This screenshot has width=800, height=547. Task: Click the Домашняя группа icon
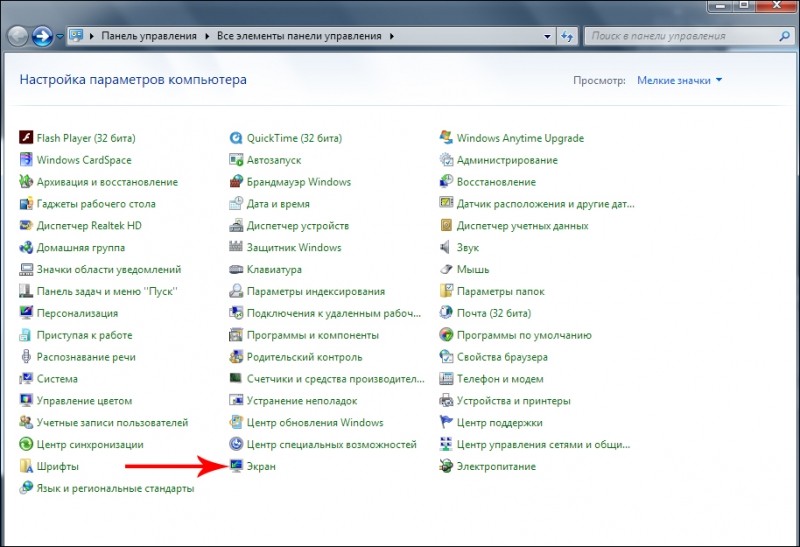[26, 247]
